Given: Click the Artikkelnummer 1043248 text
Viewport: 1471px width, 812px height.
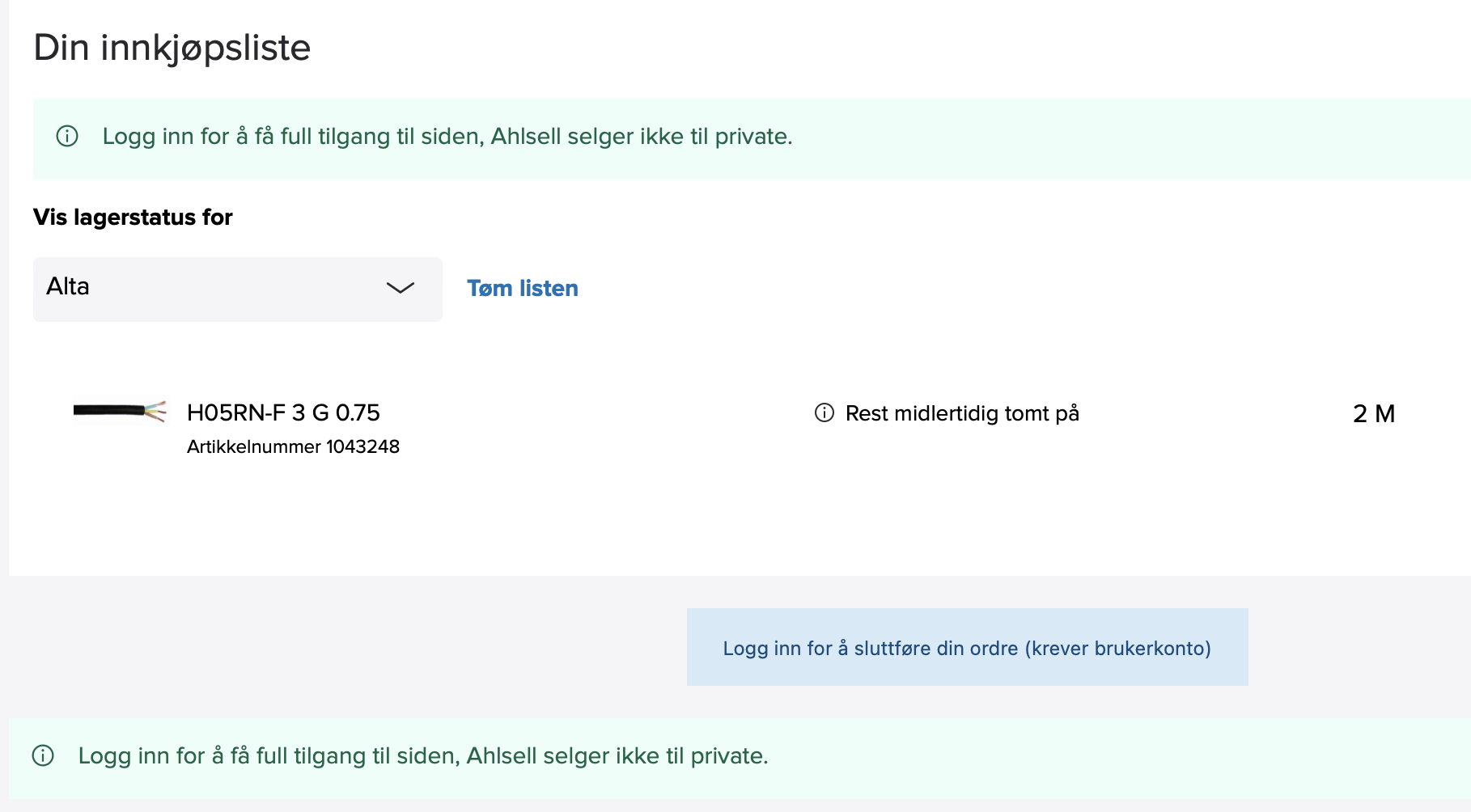Looking at the screenshot, I should (293, 446).
